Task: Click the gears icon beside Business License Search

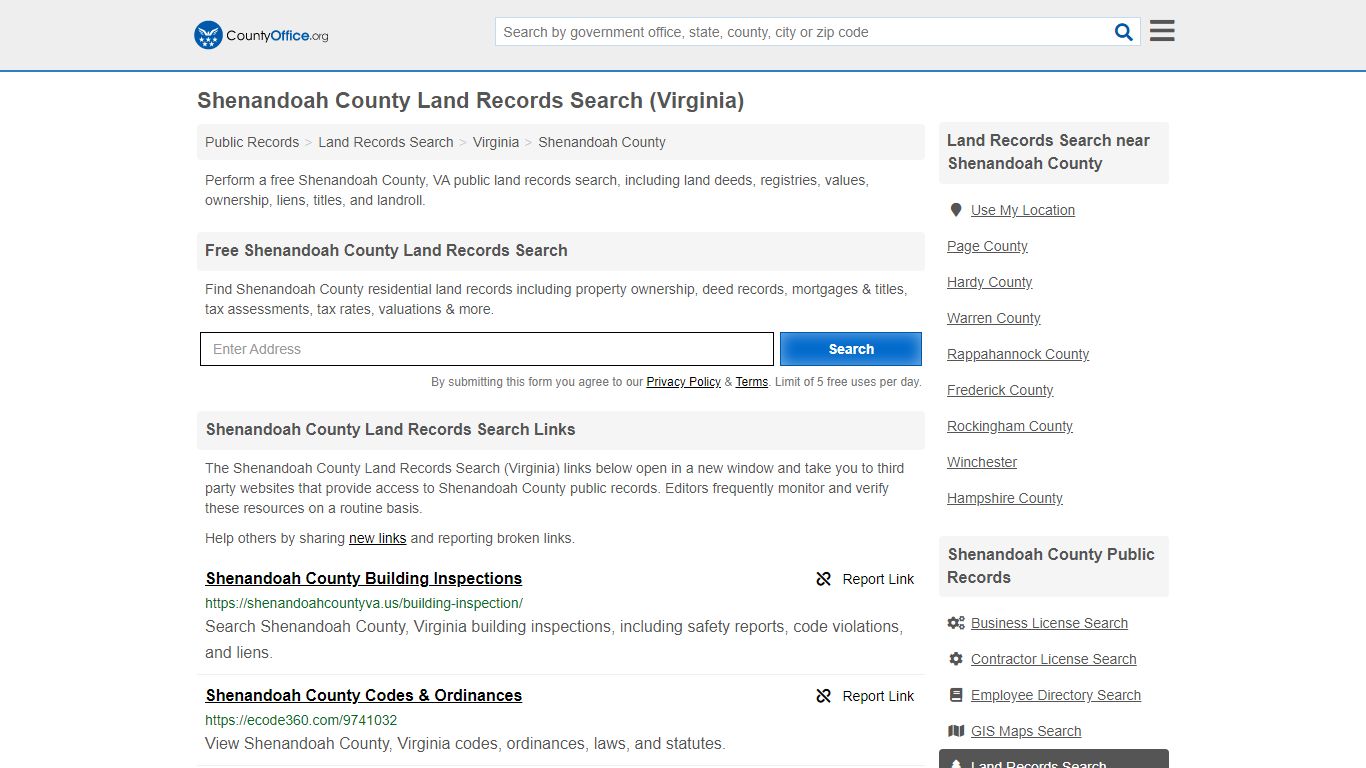Action: (956, 623)
